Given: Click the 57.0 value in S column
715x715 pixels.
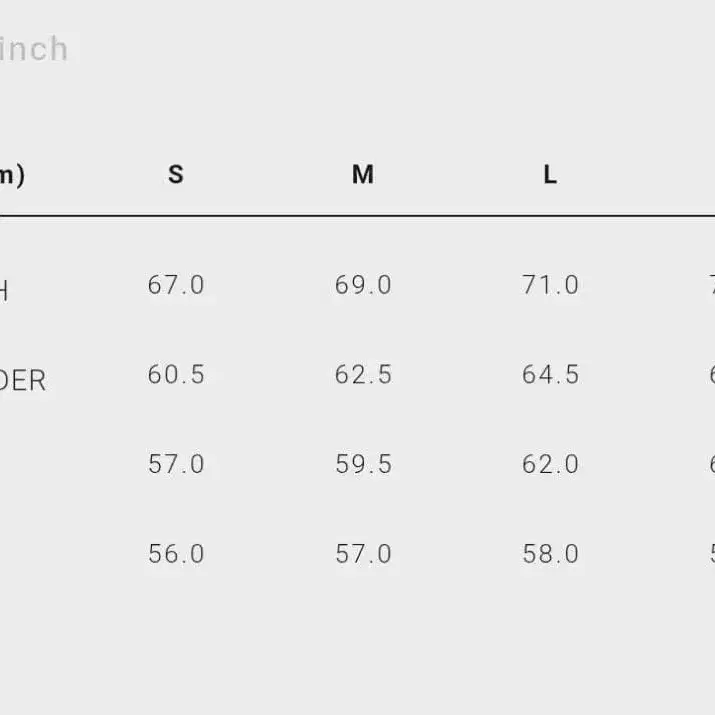Looking at the screenshot, I should [x=176, y=465].
